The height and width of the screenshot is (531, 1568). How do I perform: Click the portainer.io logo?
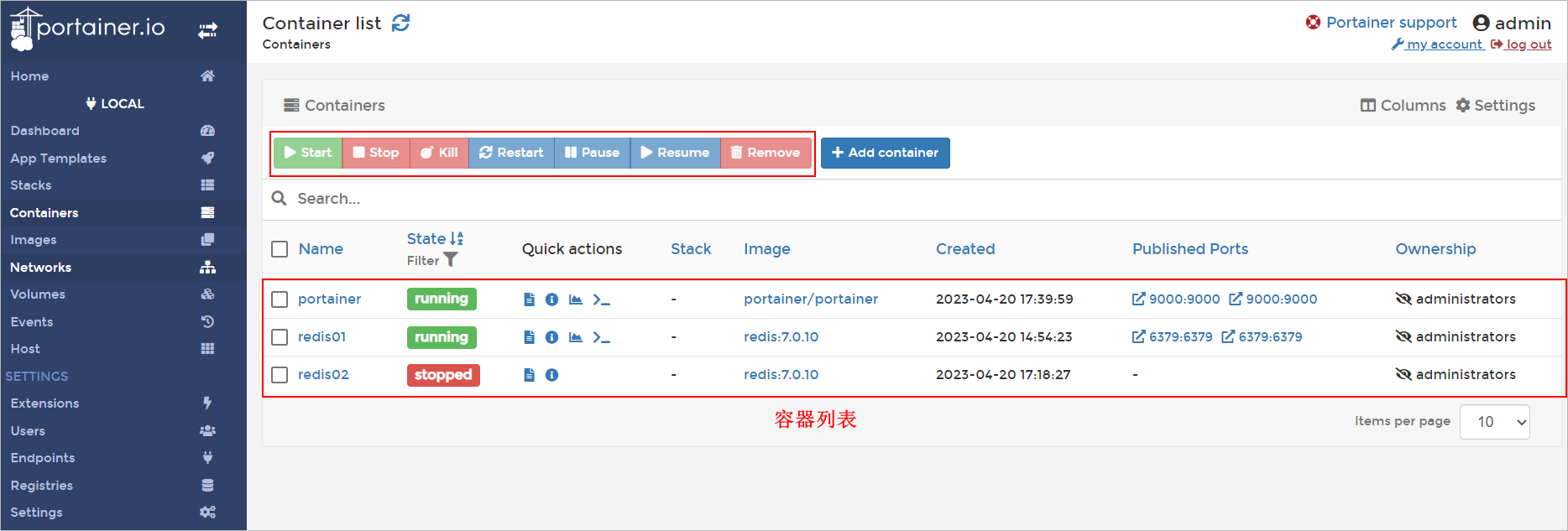(87, 29)
